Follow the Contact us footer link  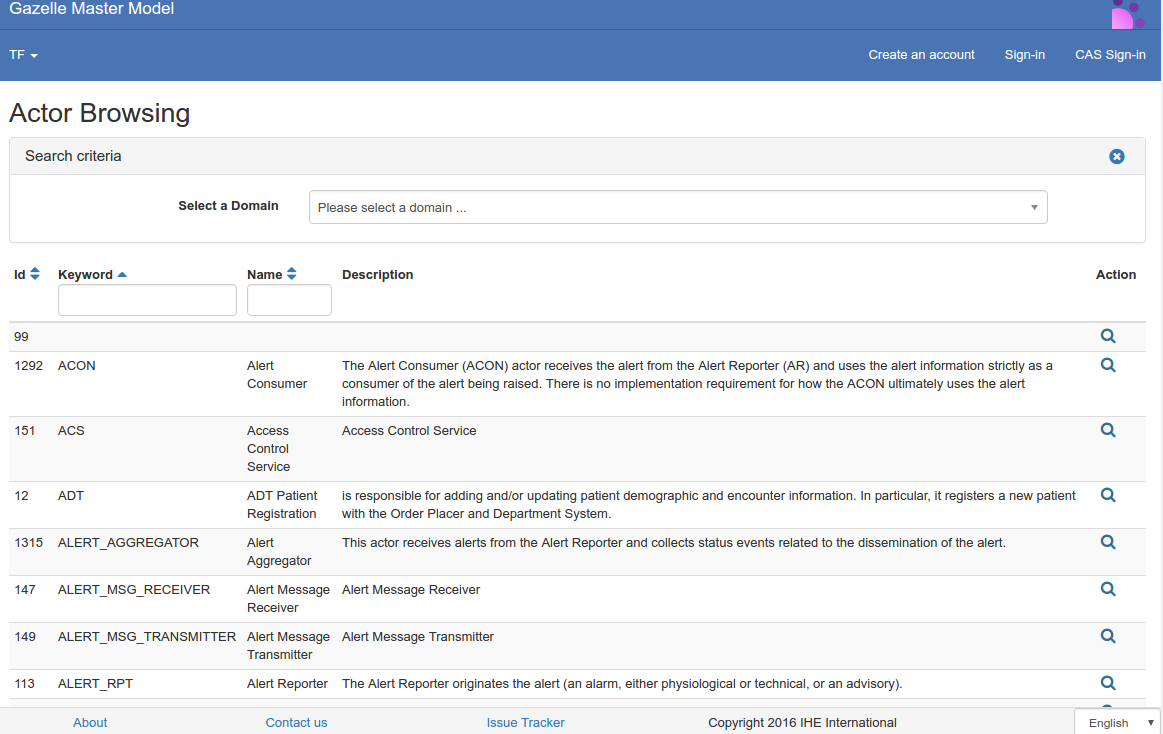296,723
